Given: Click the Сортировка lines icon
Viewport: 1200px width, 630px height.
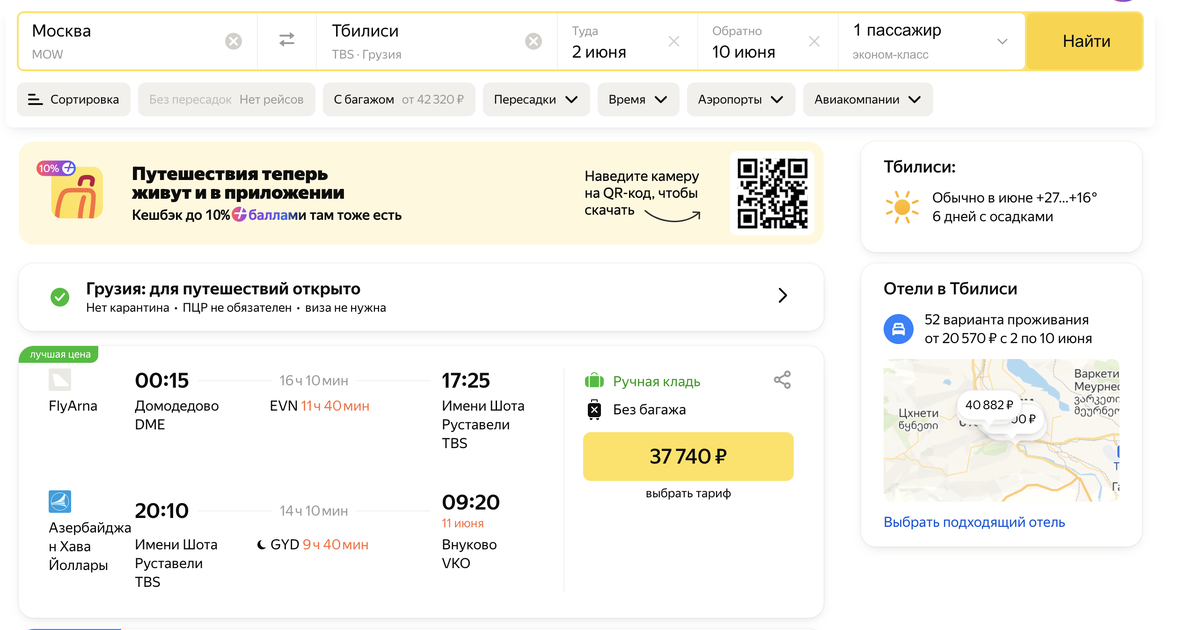Looking at the screenshot, I should (x=35, y=99).
